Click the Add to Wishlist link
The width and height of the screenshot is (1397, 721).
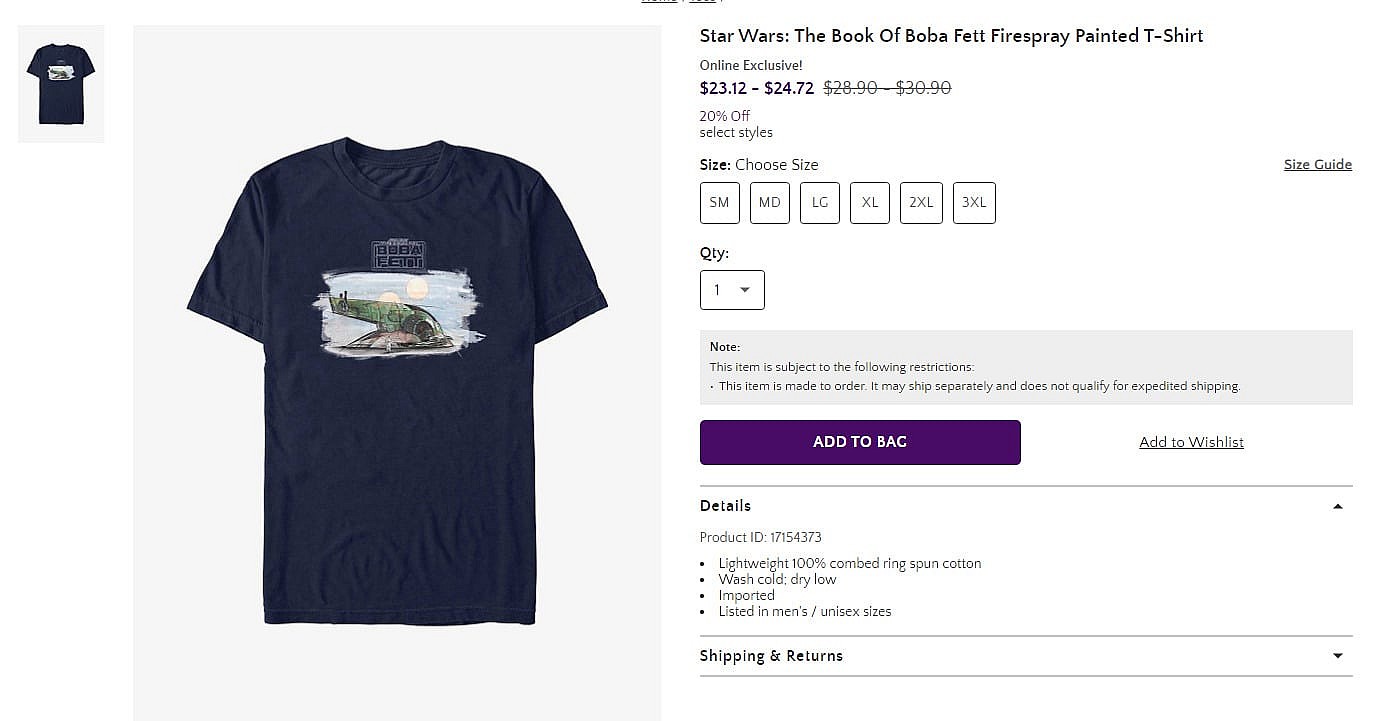1191,442
